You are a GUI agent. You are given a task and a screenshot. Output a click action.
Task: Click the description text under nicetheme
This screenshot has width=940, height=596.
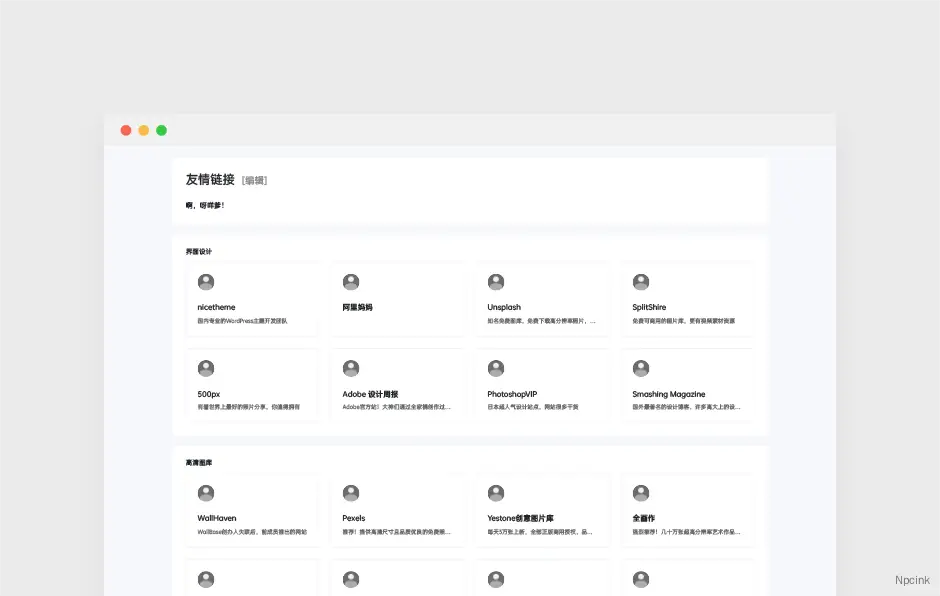242,321
